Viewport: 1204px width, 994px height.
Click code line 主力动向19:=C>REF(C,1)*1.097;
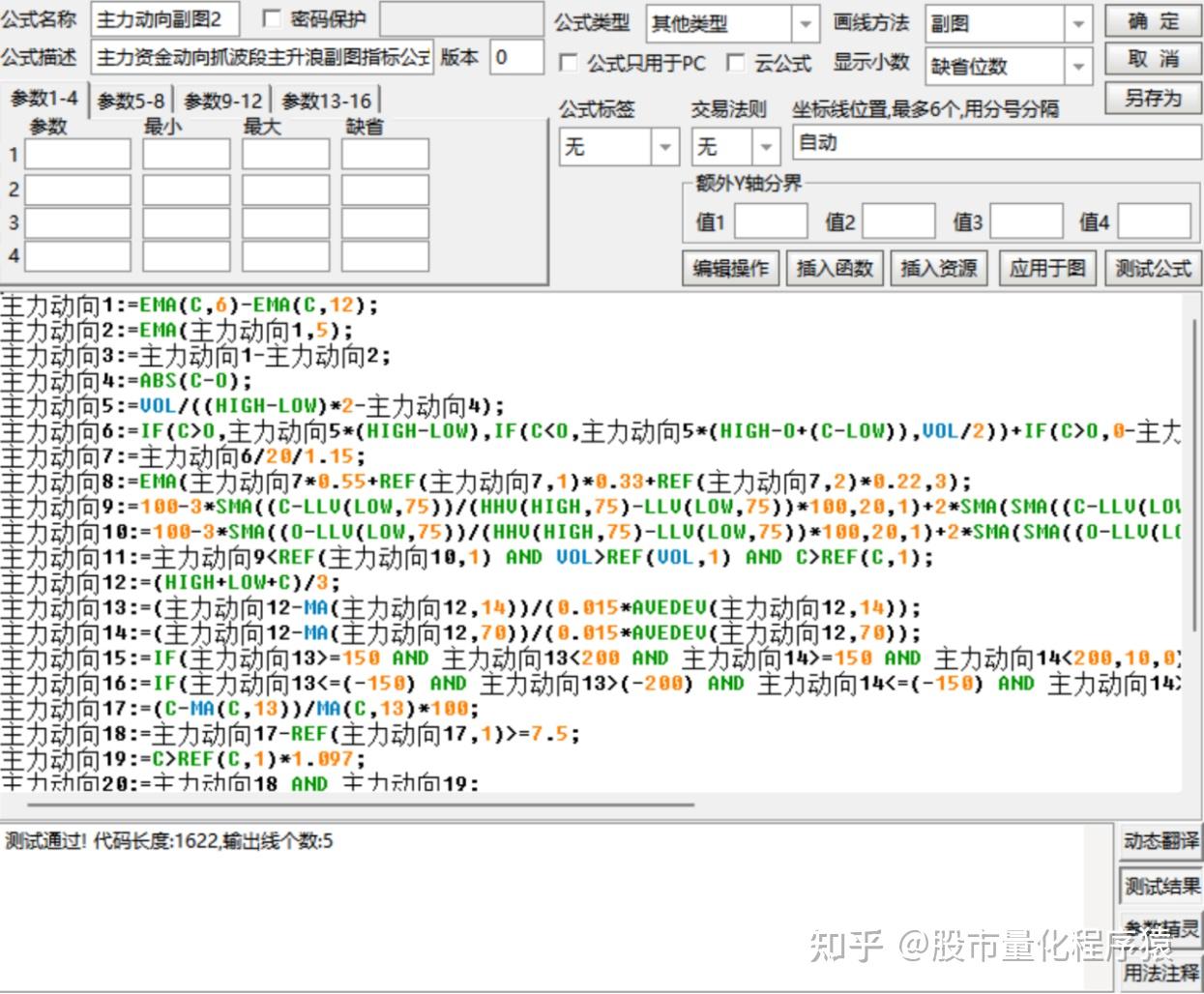183,759
